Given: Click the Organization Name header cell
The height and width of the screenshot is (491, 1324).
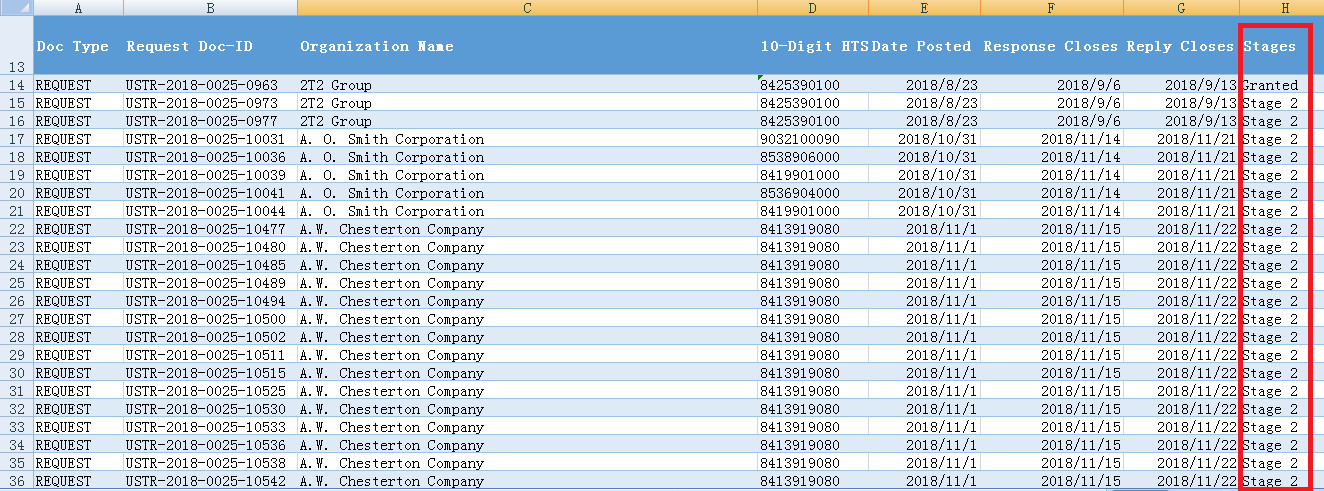Looking at the screenshot, I should (x=527, y=46).
